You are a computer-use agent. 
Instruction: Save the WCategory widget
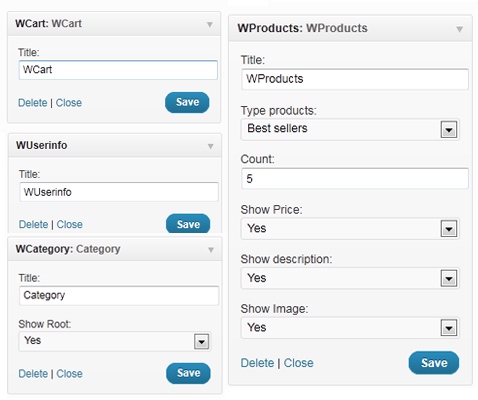coord(188,373)
